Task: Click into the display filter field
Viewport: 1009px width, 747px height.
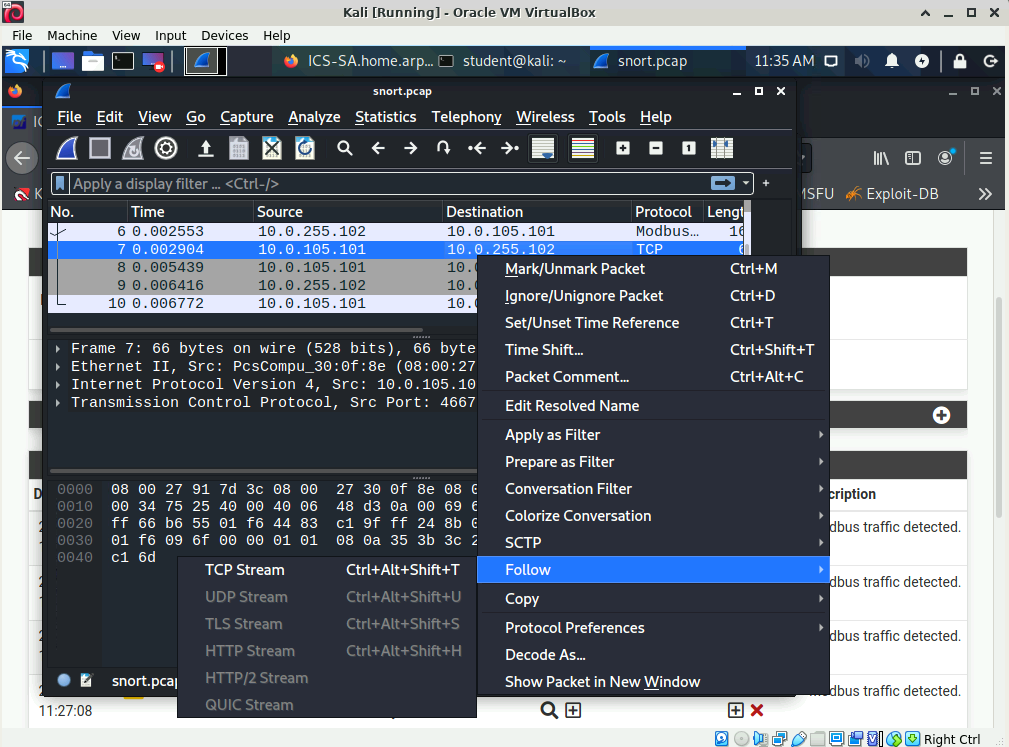Action: pos(389,183)
